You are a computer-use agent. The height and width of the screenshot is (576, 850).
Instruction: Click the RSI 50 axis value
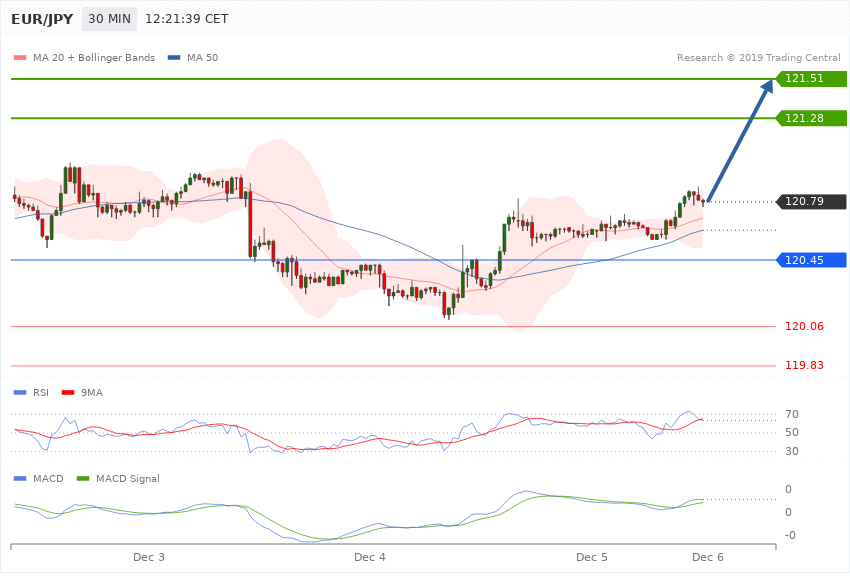791,432
